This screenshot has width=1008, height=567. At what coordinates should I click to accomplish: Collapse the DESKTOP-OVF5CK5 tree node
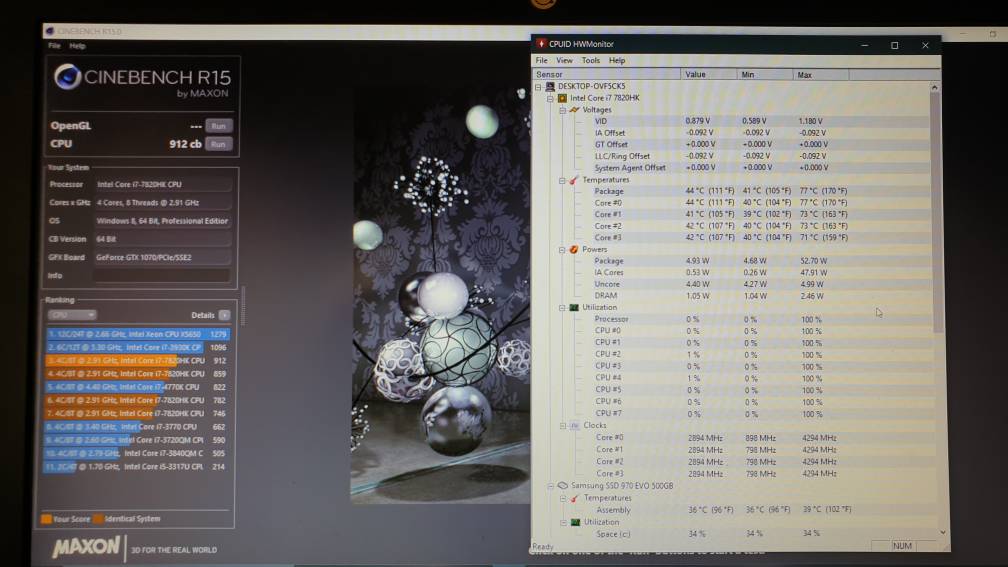(x=539, y=86)
